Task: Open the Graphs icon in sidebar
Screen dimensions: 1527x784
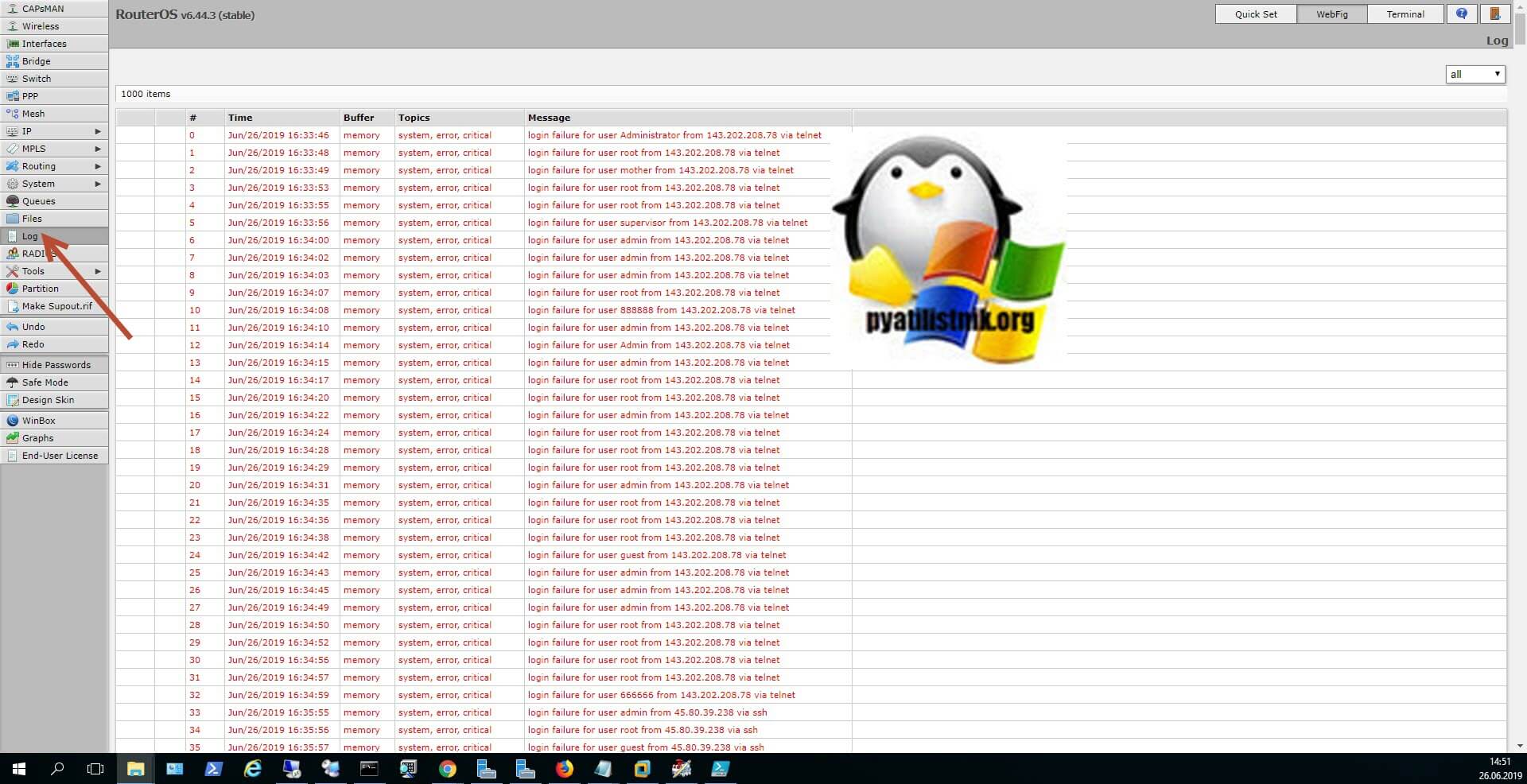Action: [12, 438]
